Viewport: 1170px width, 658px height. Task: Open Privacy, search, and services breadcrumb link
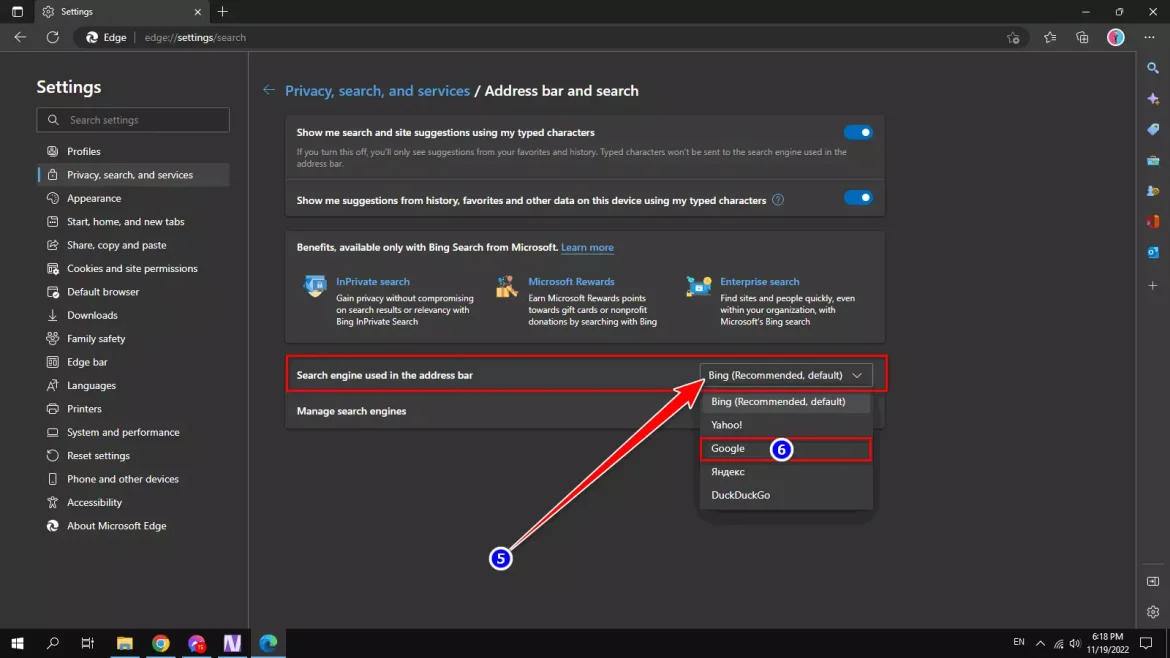pos(378,90)
